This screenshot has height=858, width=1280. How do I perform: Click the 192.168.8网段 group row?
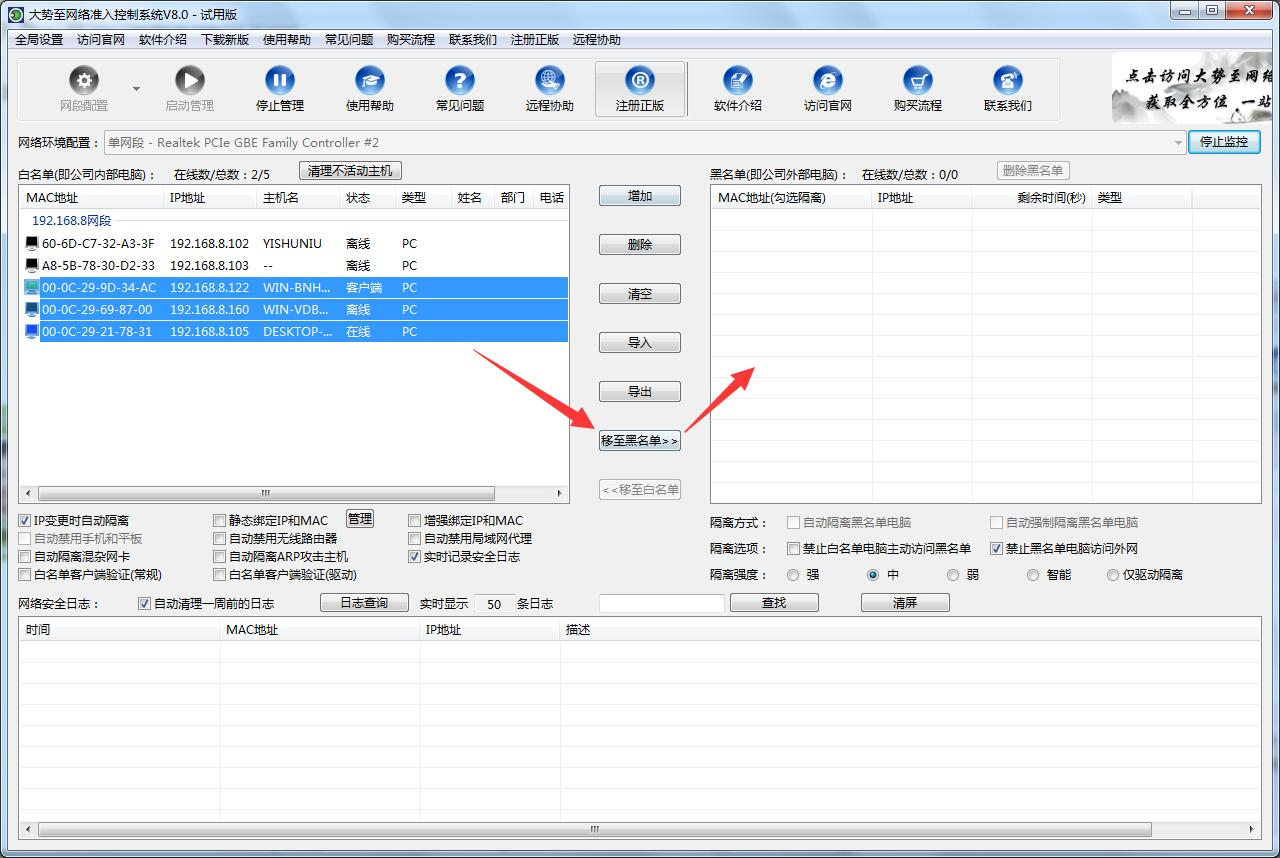coord(294,220)
